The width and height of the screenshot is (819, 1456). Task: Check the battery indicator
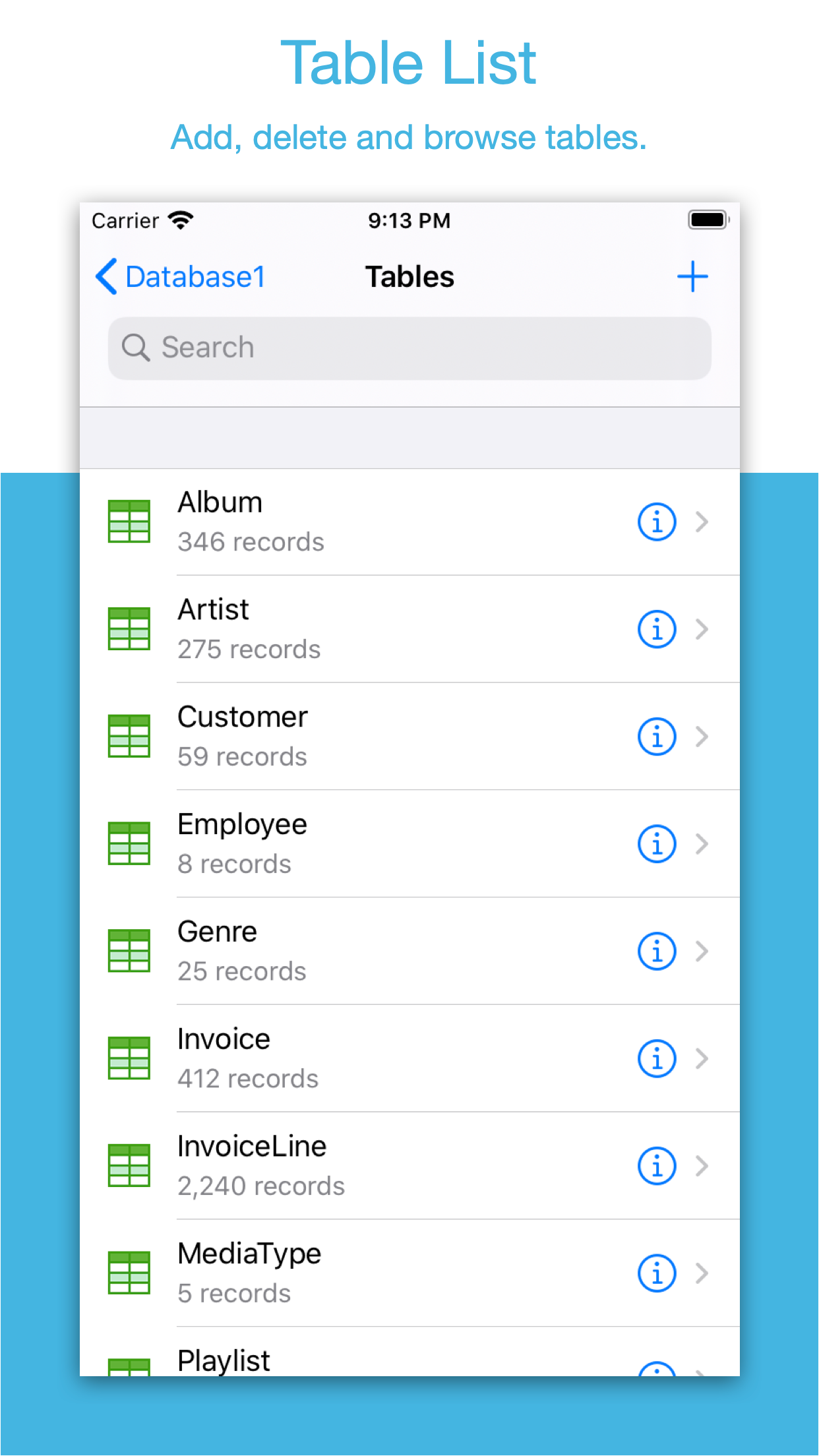[x=708, y=220]
